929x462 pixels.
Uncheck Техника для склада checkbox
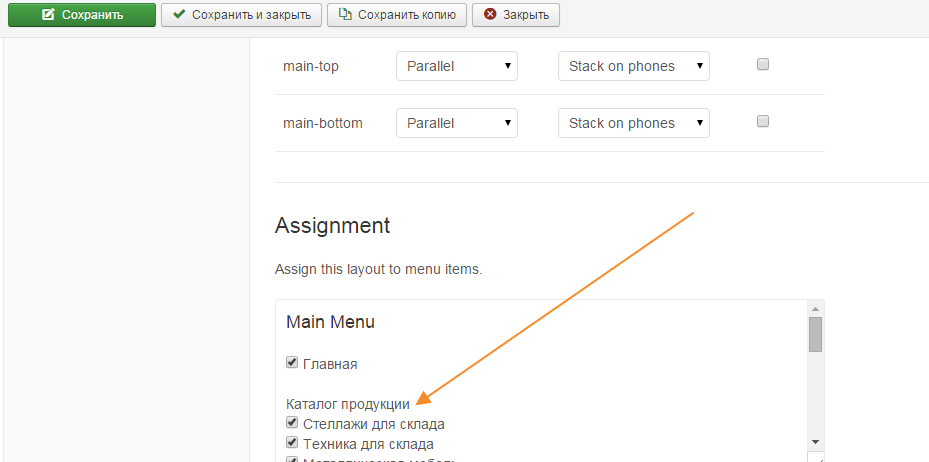pyautogui.click(x=292, y=442)
